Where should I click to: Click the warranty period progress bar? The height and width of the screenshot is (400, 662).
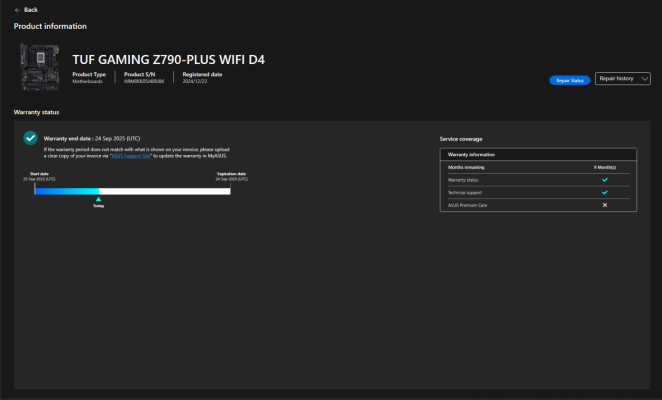(133, 191)
